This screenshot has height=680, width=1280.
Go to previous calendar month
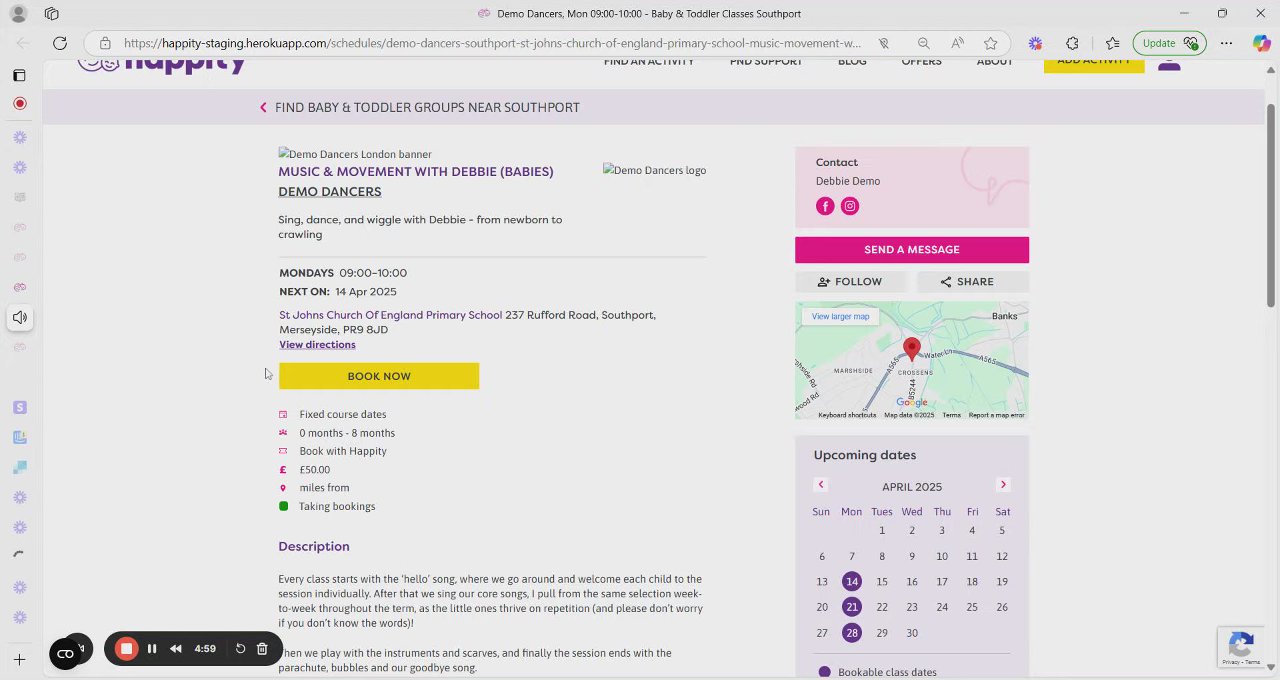821,485
